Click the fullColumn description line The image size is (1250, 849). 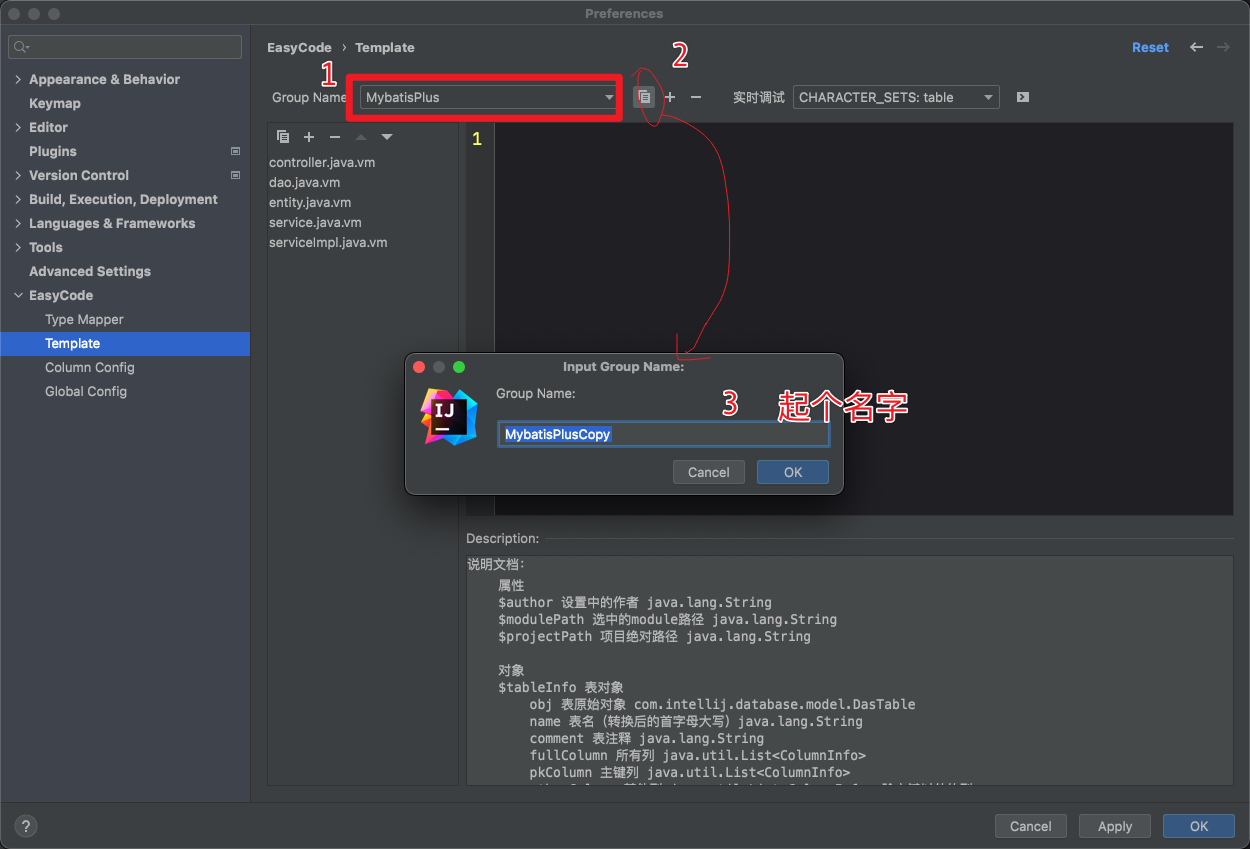tap(698, 755)
